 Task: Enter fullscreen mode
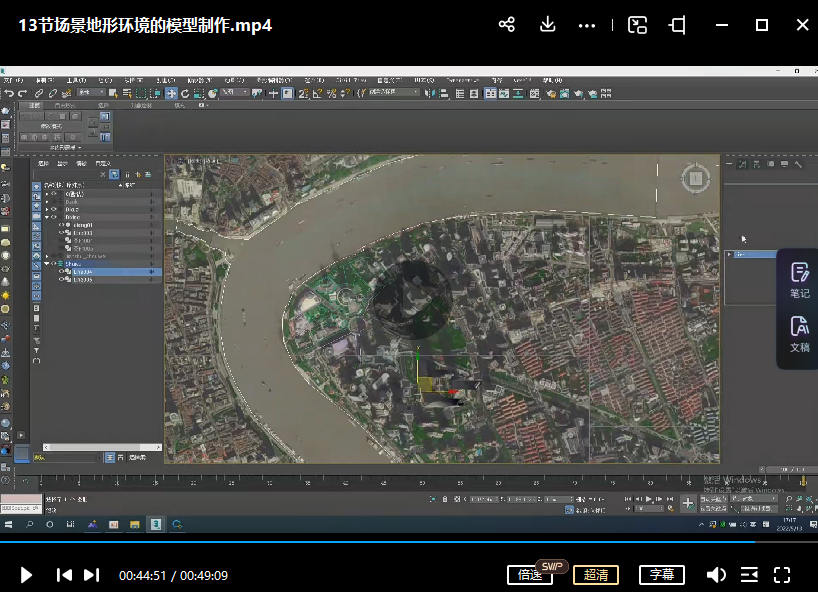click(x=782, y=575)
